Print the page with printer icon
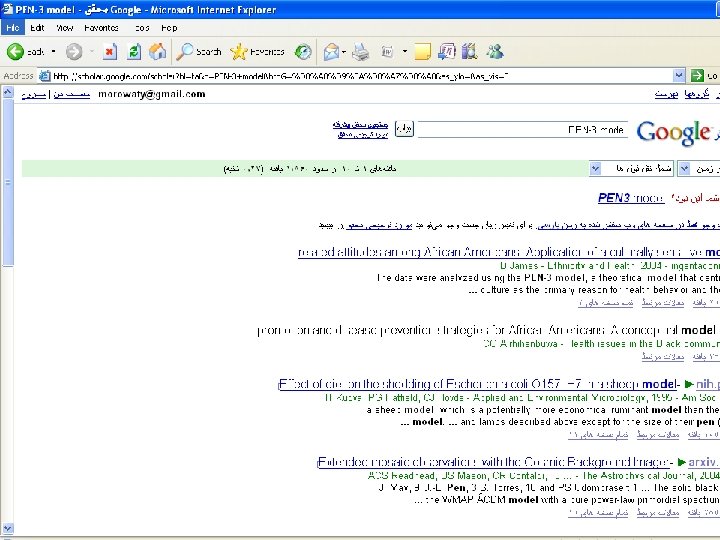The height and width of the screenshot is (540, 720). 361,51
